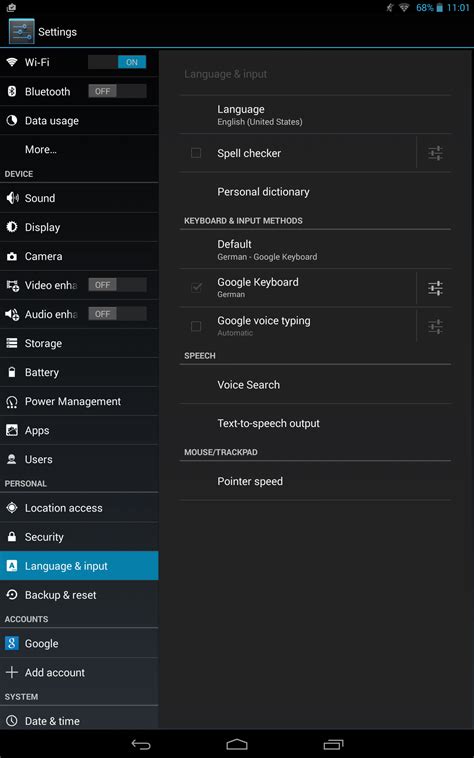Tap the Audio enhancement icon
474x758 pixels.
(12, 314)
